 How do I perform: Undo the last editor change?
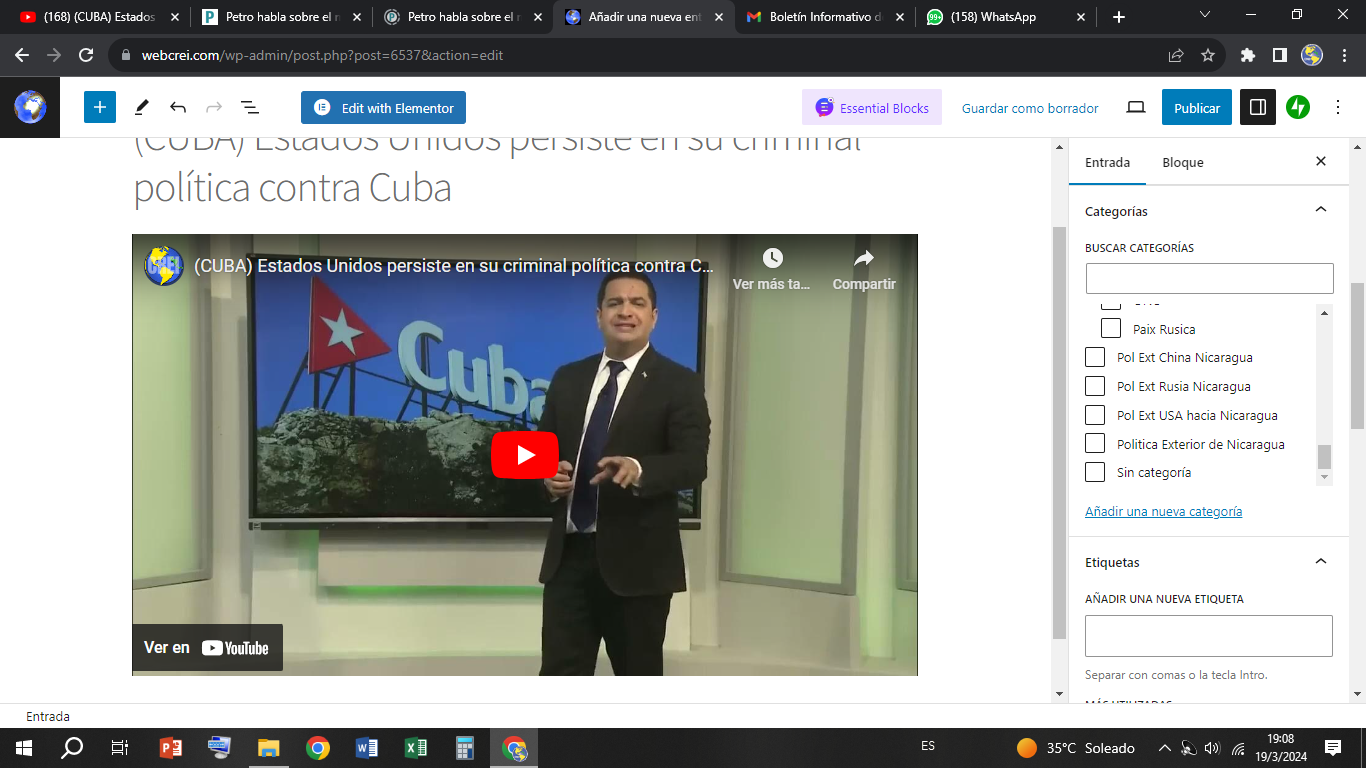178,107
